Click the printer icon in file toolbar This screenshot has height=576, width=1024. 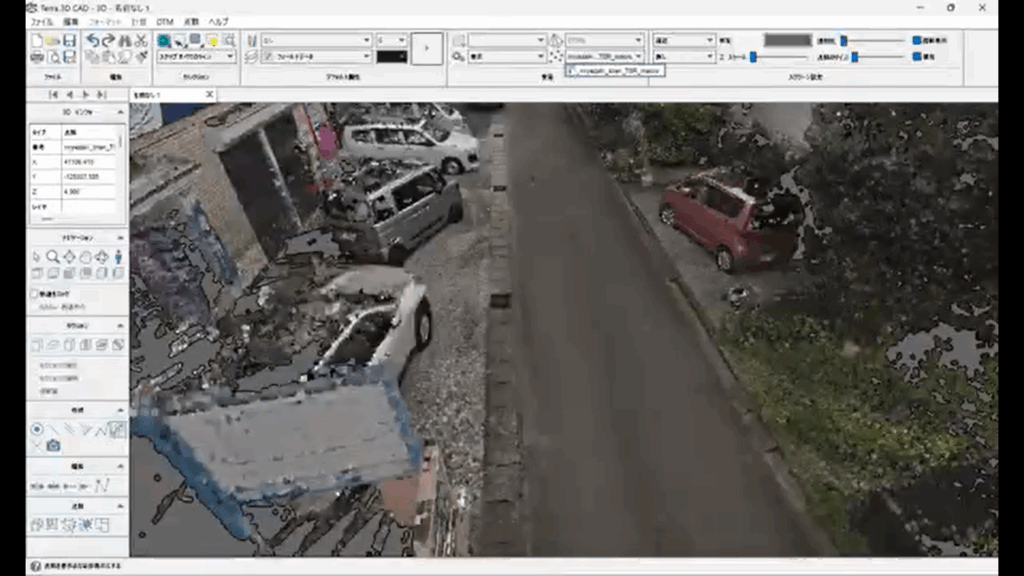37,57
